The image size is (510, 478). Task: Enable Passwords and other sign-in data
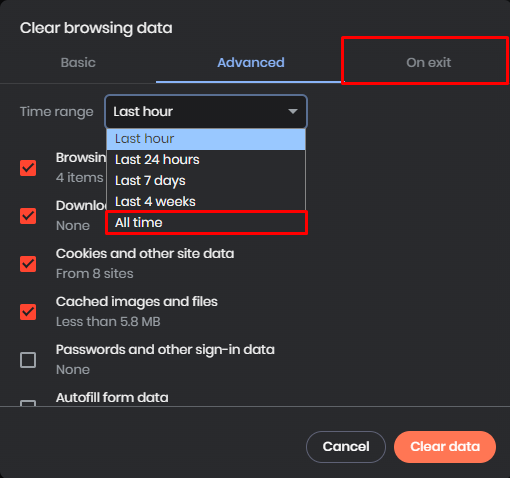[x=28, y=360]
